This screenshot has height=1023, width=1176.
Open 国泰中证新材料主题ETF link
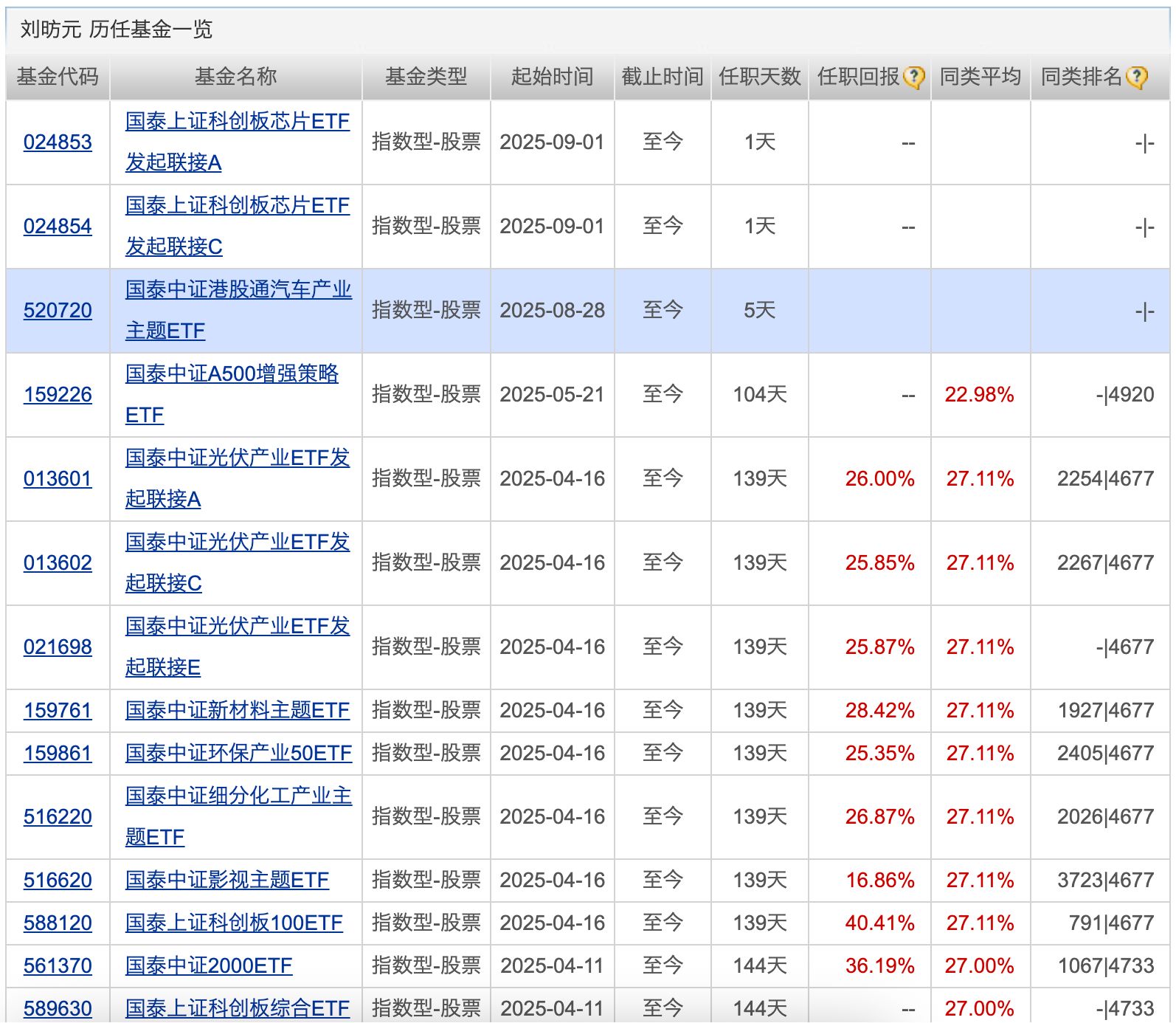point(237,710)
